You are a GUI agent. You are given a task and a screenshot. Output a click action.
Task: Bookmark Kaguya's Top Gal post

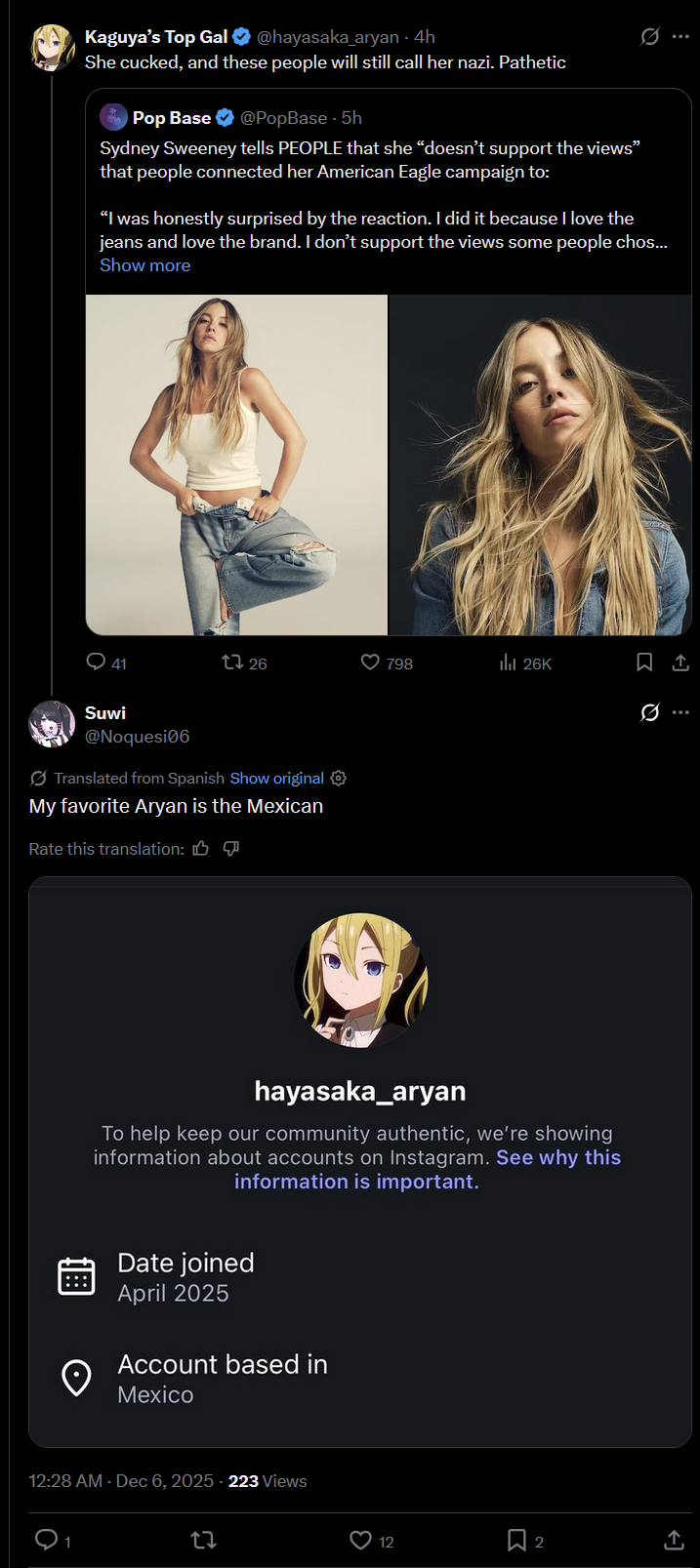(x=644, y=663)
